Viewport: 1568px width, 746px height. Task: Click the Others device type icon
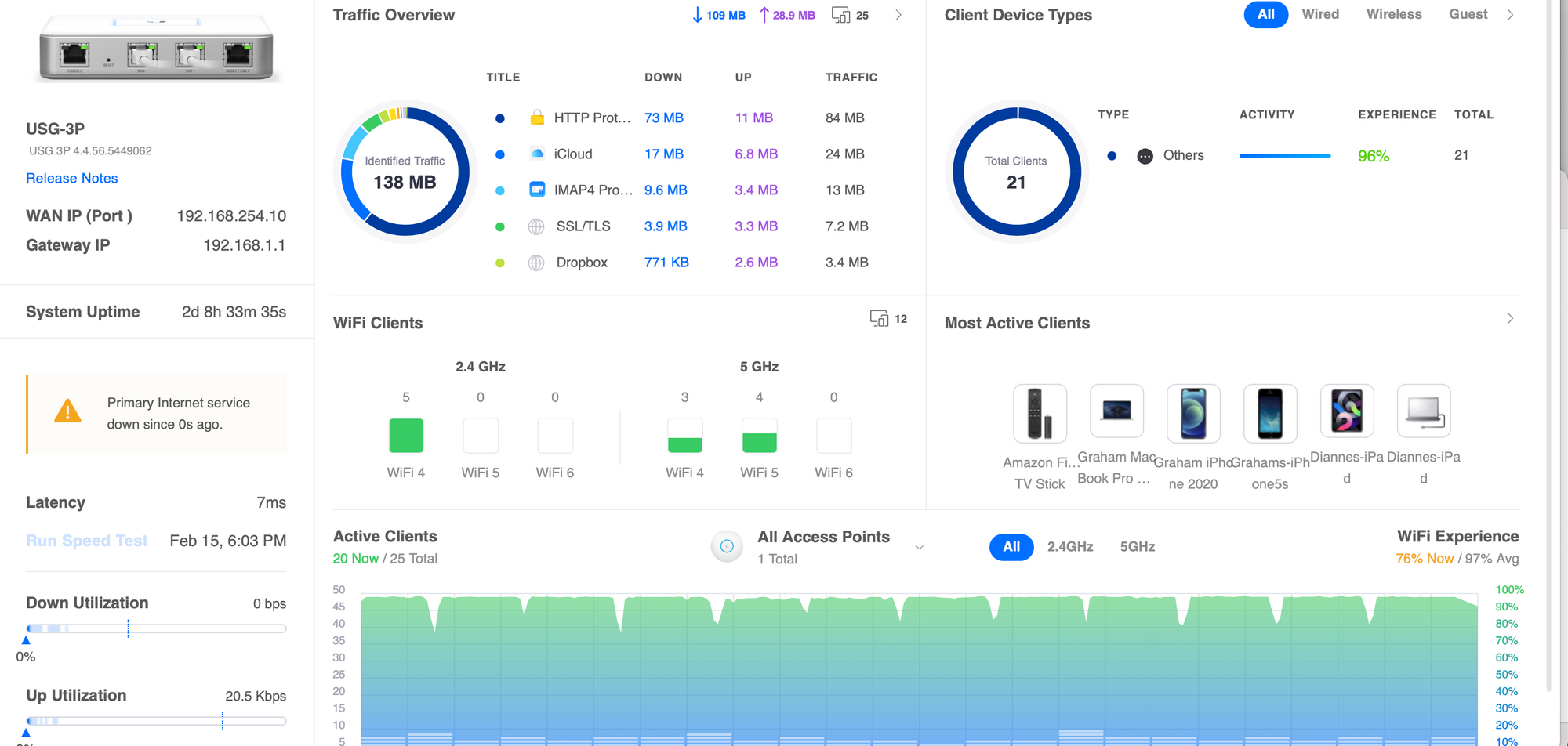(x=1145, y=156)
